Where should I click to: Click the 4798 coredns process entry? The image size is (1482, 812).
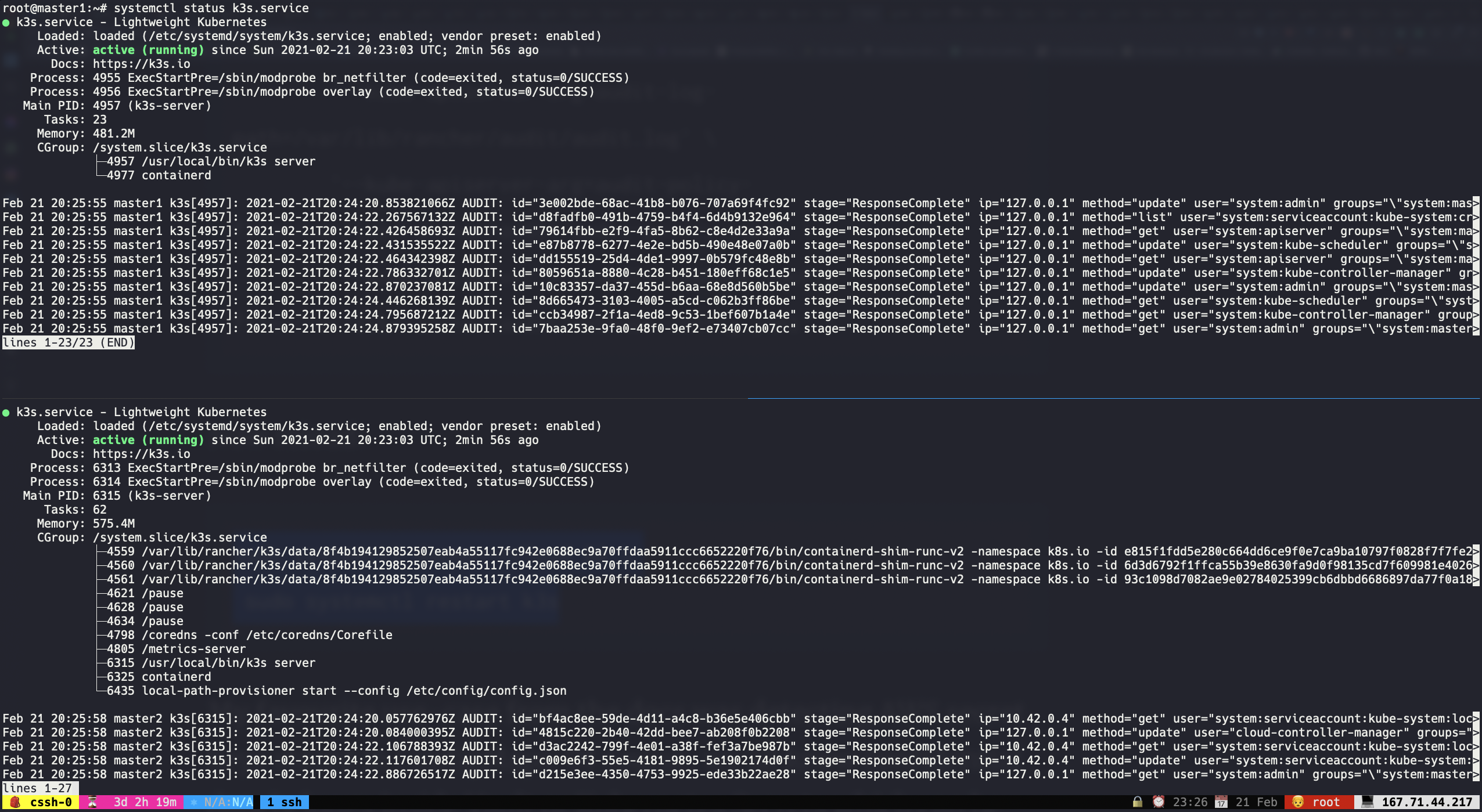(x=249, y=635)
